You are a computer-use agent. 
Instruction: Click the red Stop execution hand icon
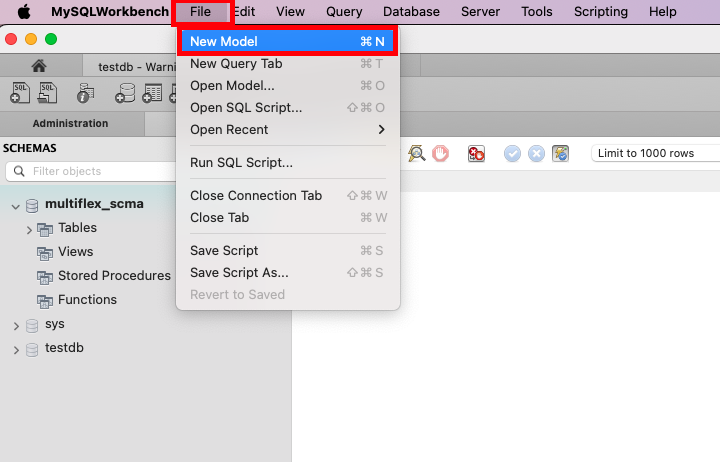(440, 153)
